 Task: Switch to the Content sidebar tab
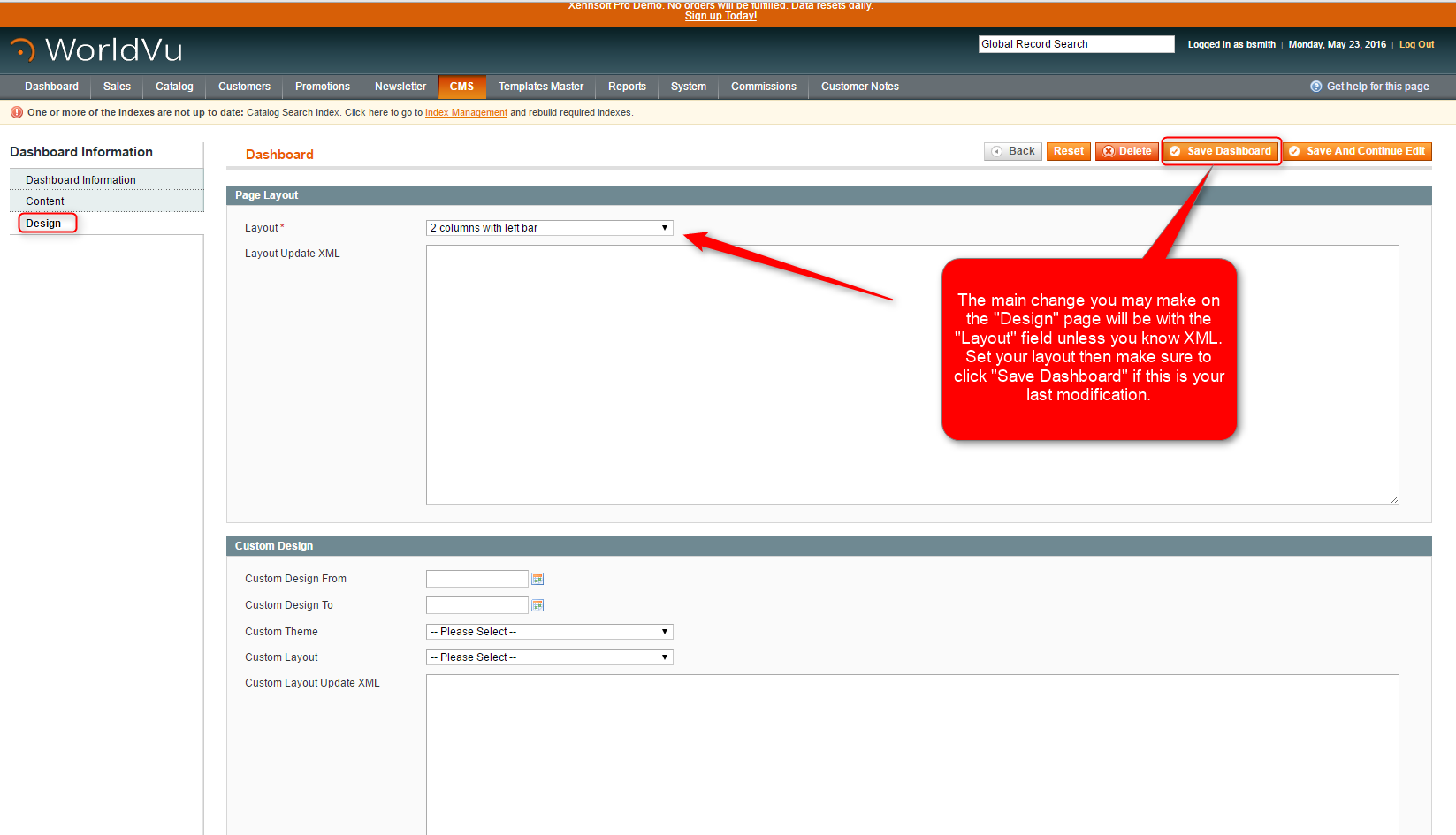[x=45, y=201]
